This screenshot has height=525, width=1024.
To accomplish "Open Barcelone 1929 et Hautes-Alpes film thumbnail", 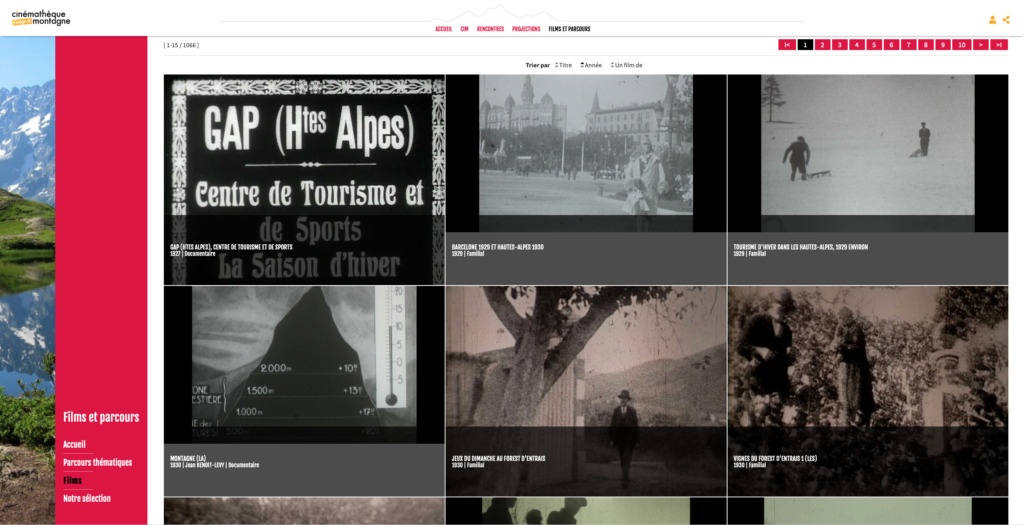I will [x=586, y=180].
